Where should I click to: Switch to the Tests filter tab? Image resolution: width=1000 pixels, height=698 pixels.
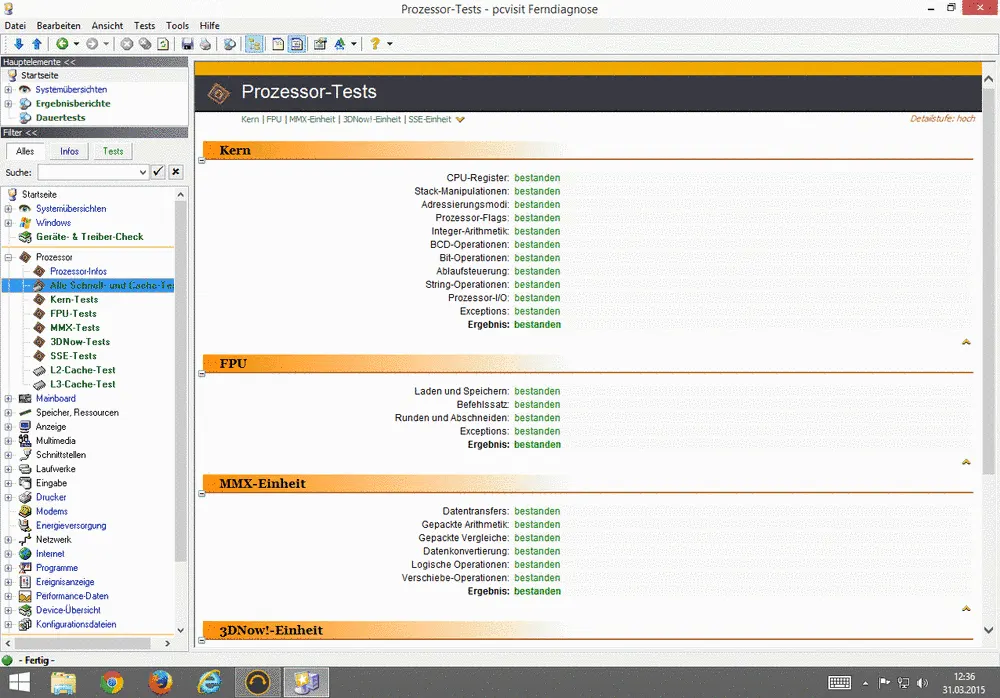[113, 151]
